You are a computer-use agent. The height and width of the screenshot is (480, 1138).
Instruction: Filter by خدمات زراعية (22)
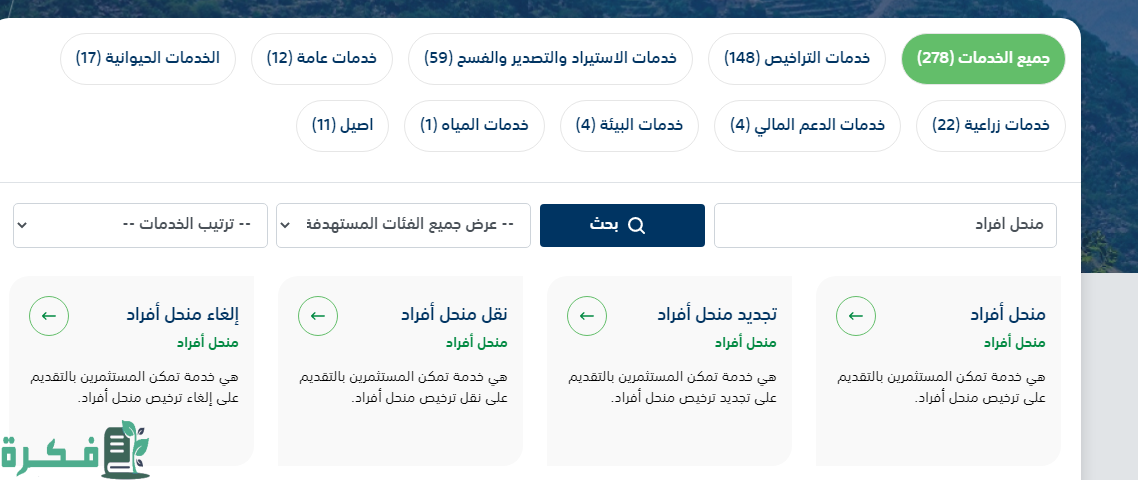(x=991, y=126)
